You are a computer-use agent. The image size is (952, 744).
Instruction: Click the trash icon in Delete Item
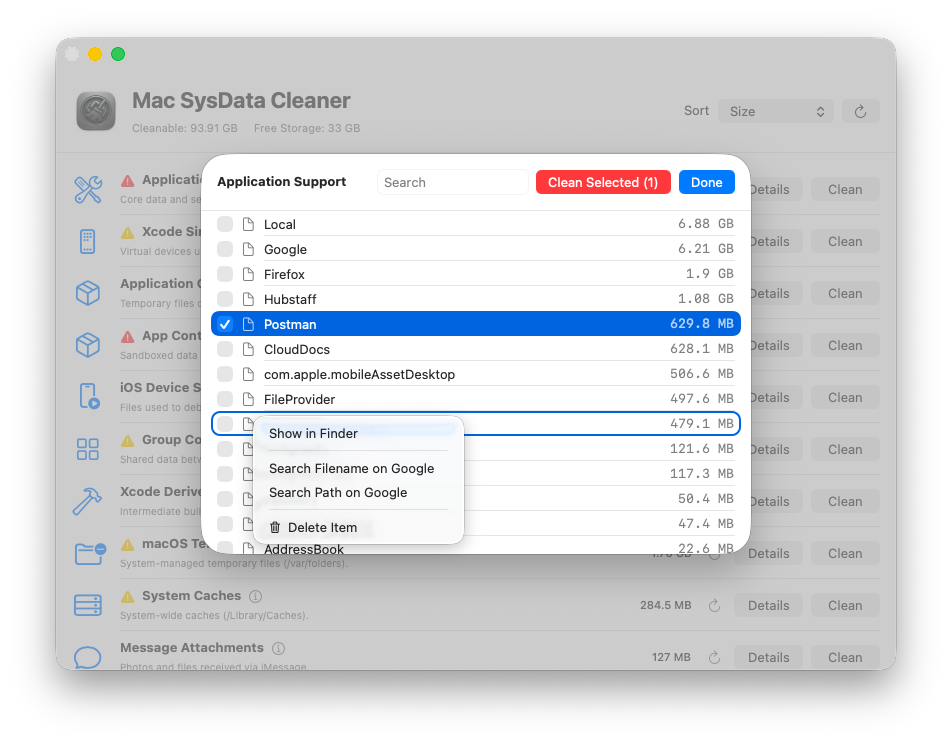[x=275, y=527]
